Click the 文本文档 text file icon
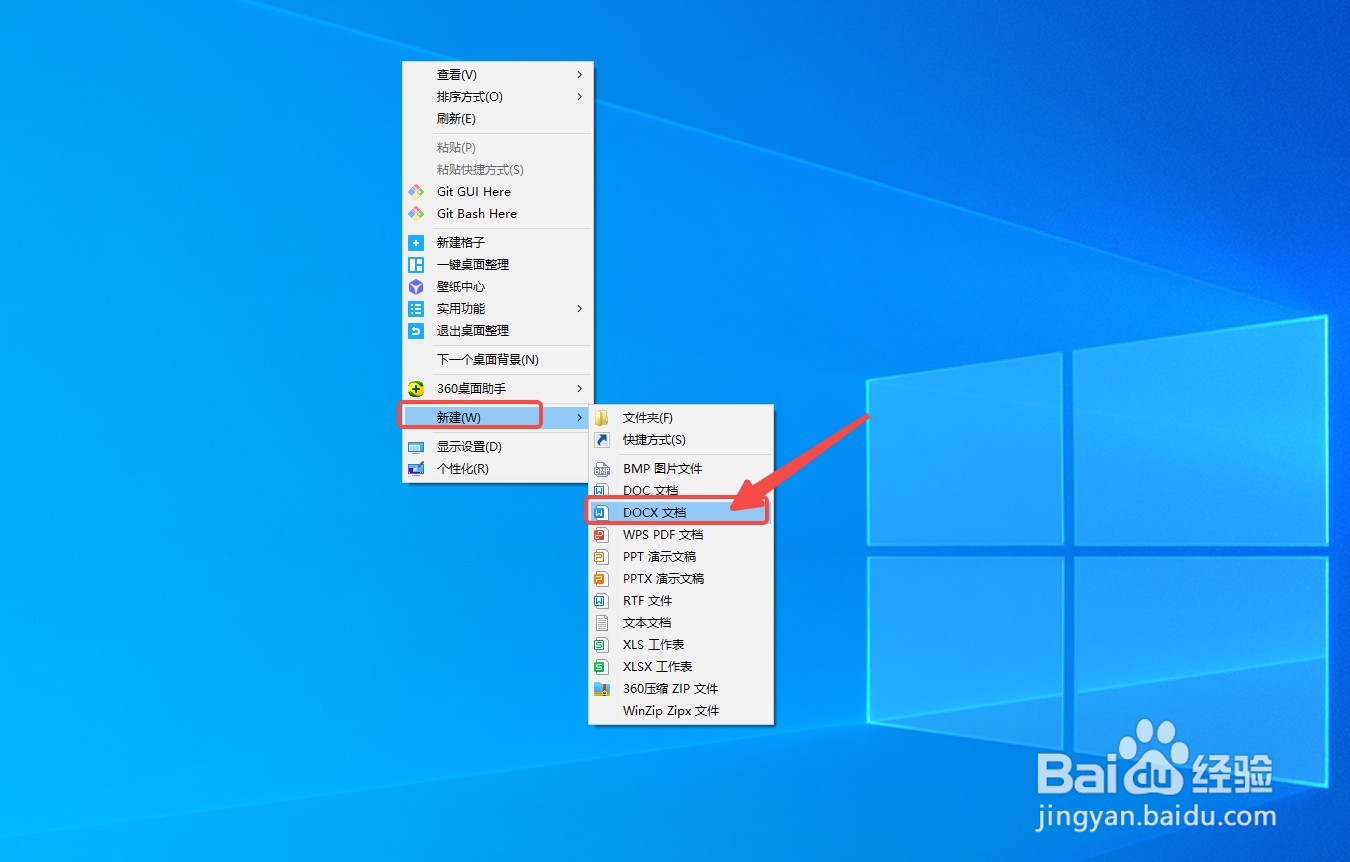Screen dimensions: 1350x862 pos(601,623)
